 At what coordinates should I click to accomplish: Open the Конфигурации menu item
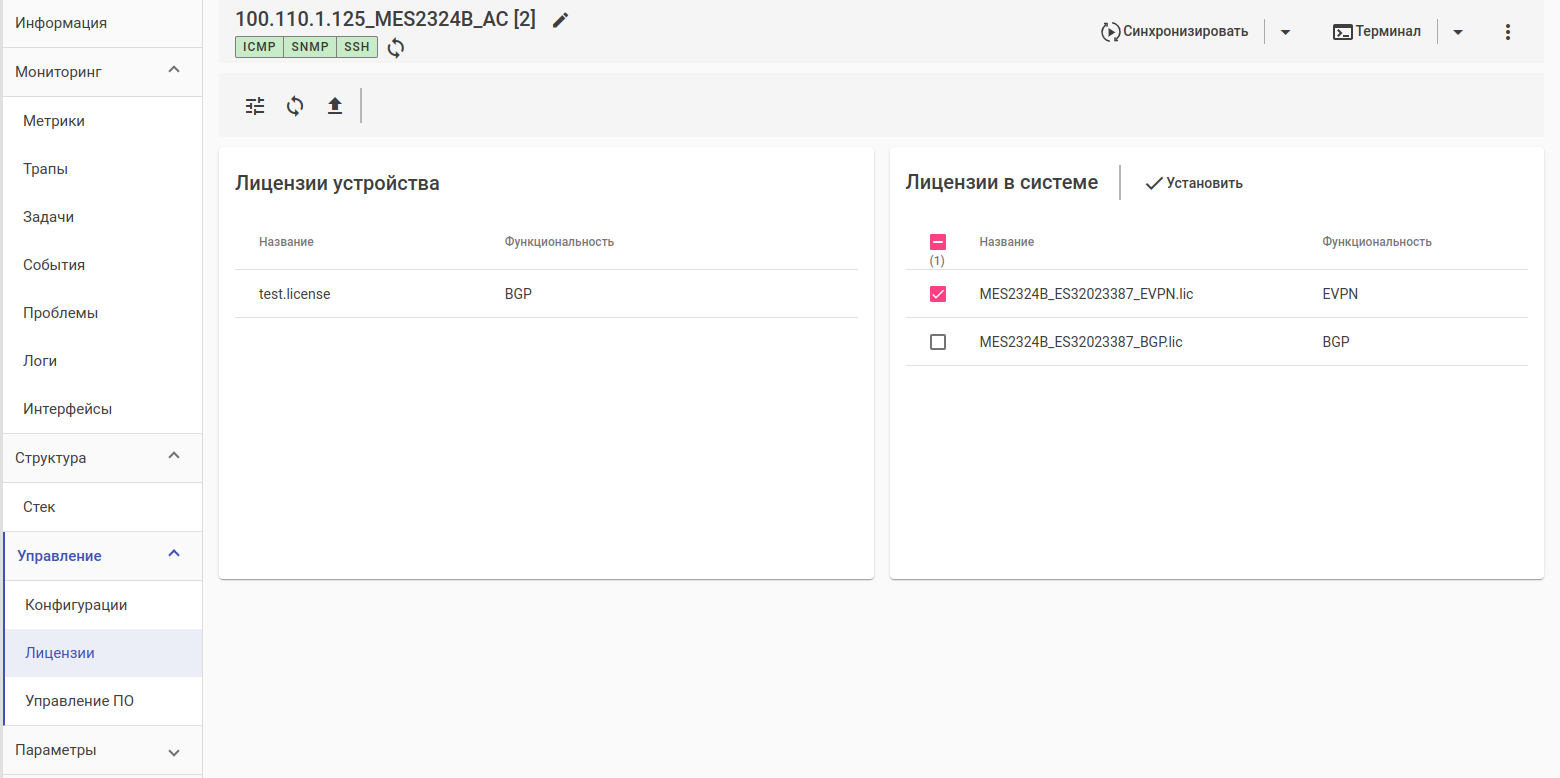click(x=76, y=605)
